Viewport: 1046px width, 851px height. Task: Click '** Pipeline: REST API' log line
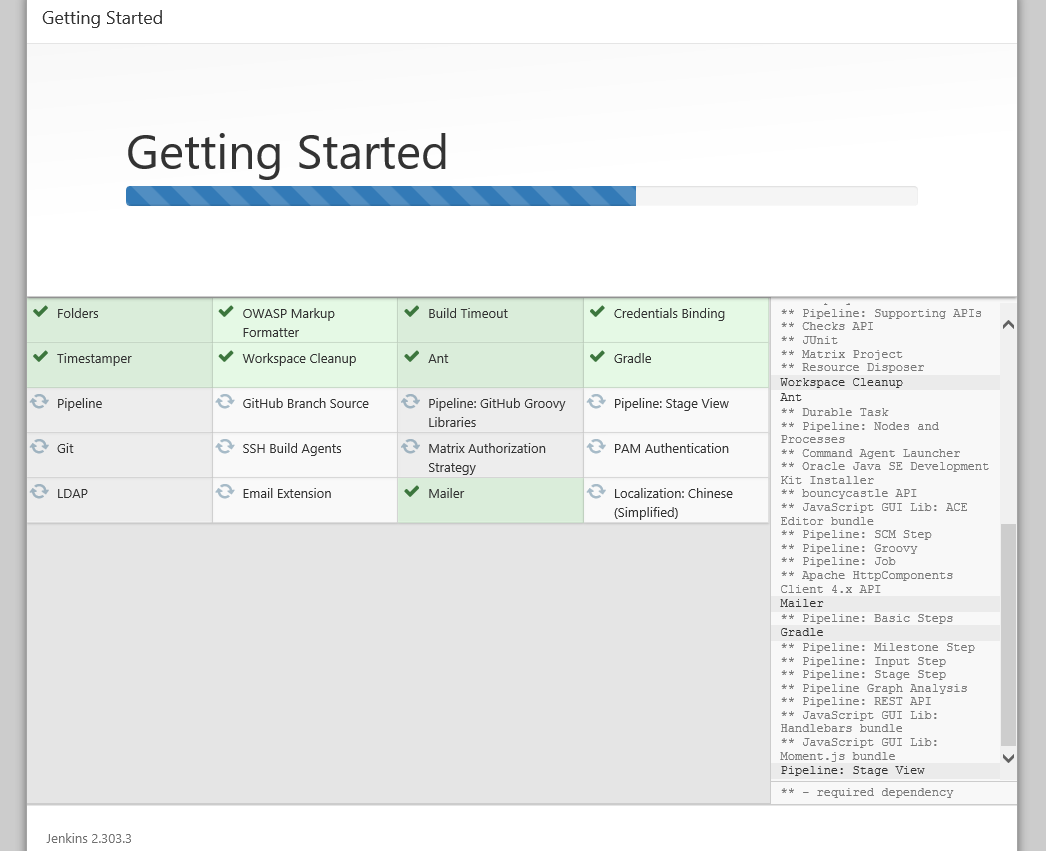click(x=856, y=702)
